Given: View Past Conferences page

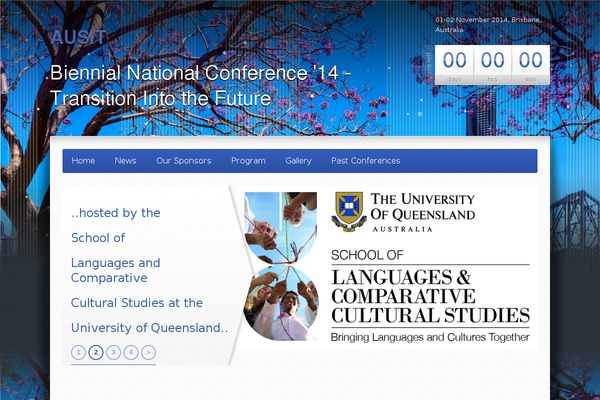Looking at the screenshot, I should [366, 161].
